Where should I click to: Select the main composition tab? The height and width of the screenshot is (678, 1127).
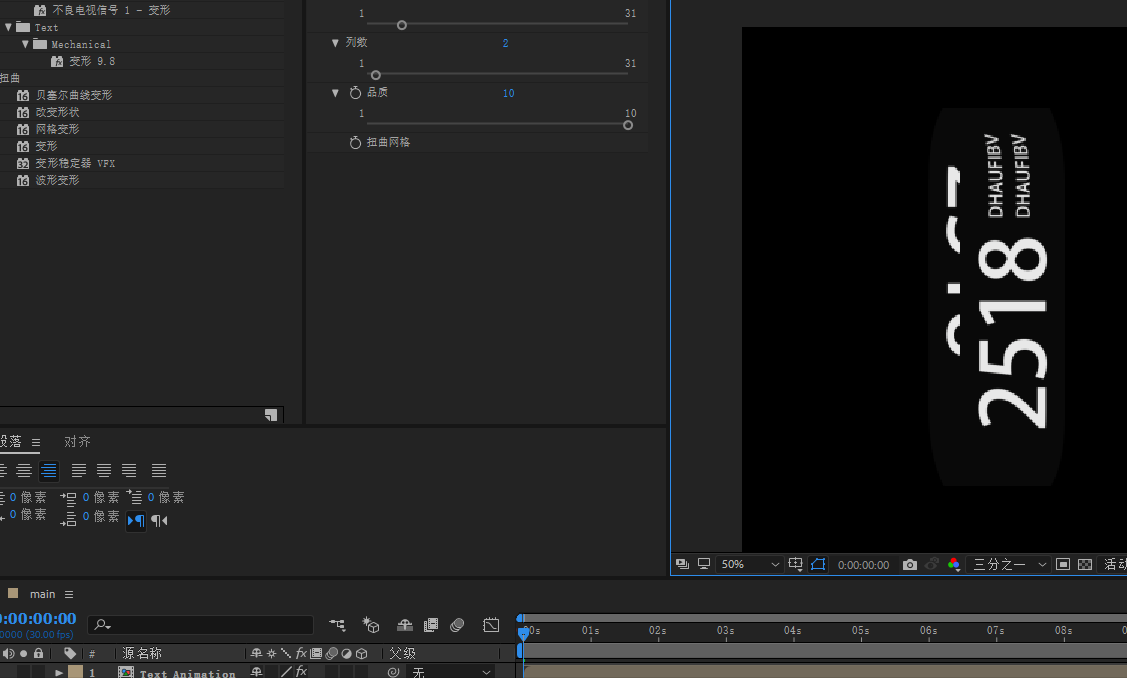pyautogui.click(x=42, y=594)
